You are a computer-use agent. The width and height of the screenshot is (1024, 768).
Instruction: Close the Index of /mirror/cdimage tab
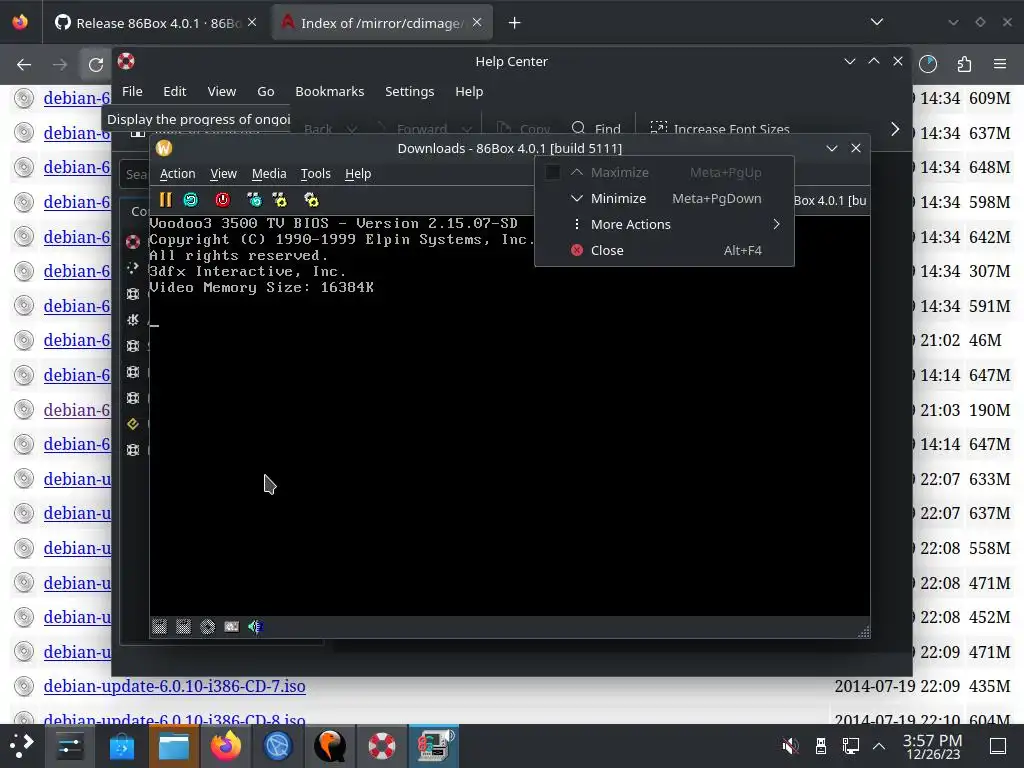coord(477,22)
